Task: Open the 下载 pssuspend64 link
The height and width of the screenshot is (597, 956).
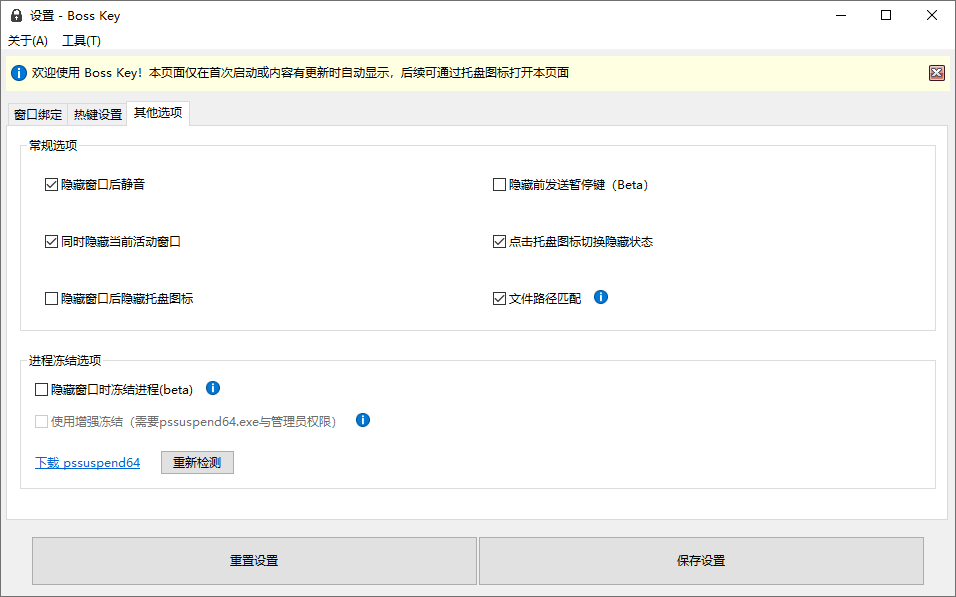Action: [88, 463]
